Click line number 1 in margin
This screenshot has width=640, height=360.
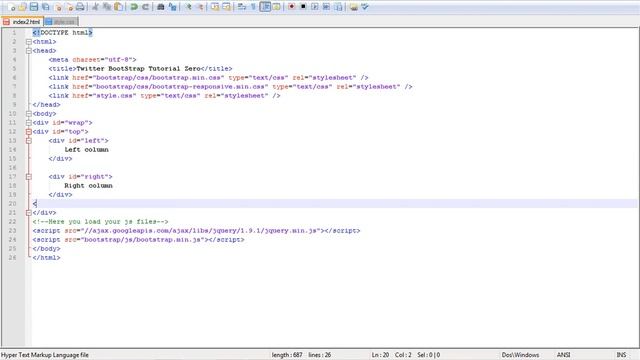pos(14,32)
